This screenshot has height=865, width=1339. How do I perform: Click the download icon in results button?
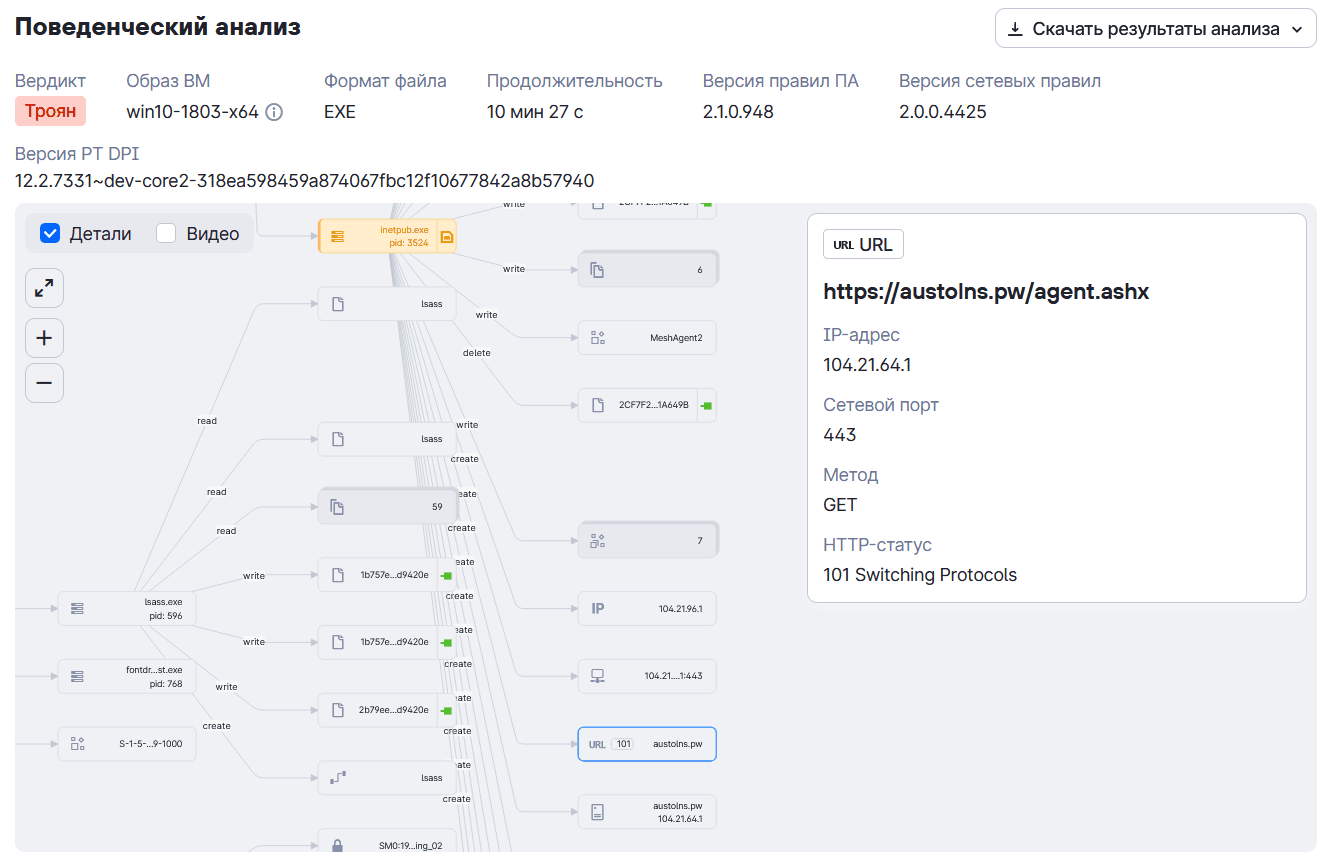(1015, 29)
